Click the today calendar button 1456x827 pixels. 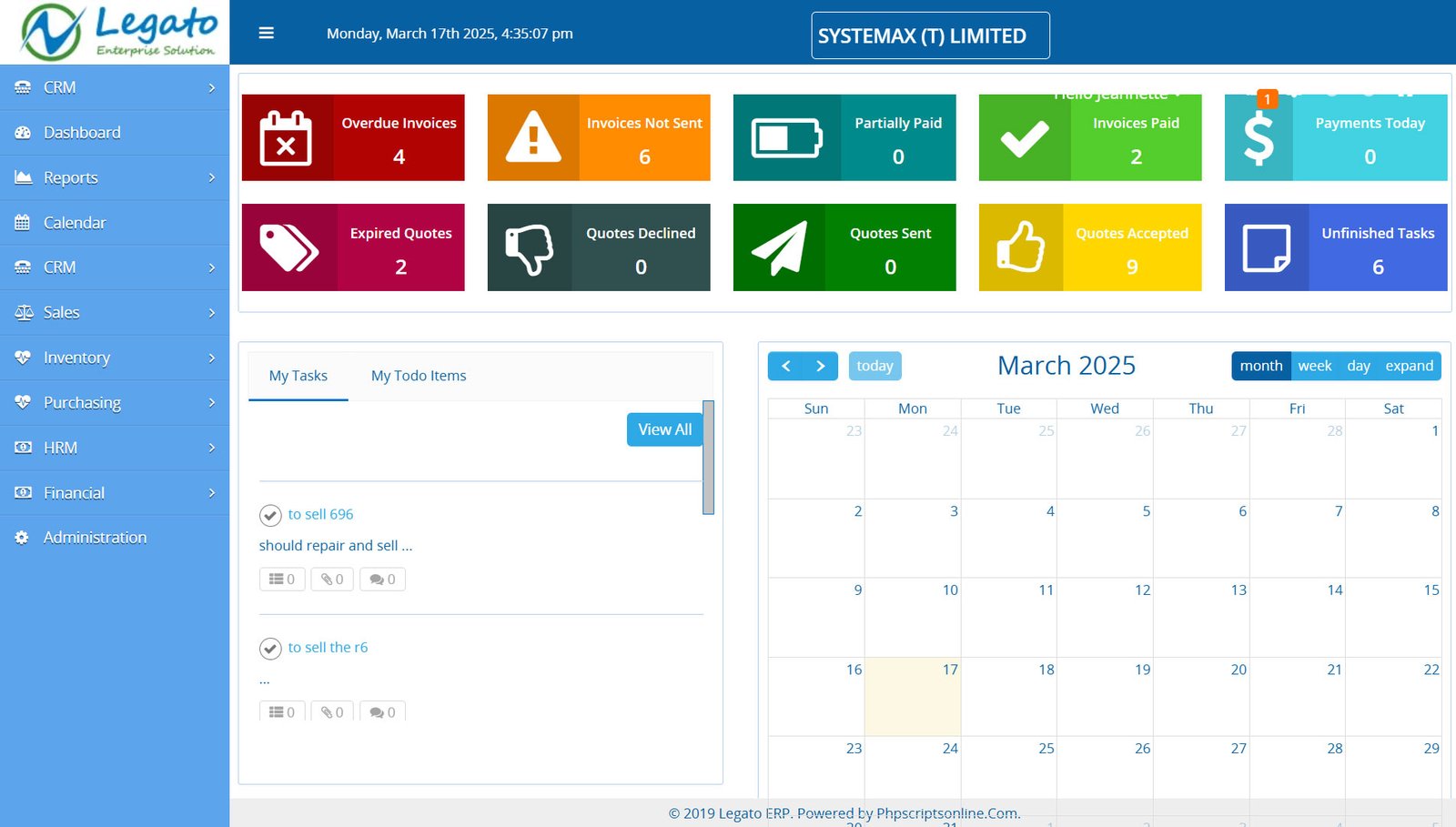(x=875, y=366)
